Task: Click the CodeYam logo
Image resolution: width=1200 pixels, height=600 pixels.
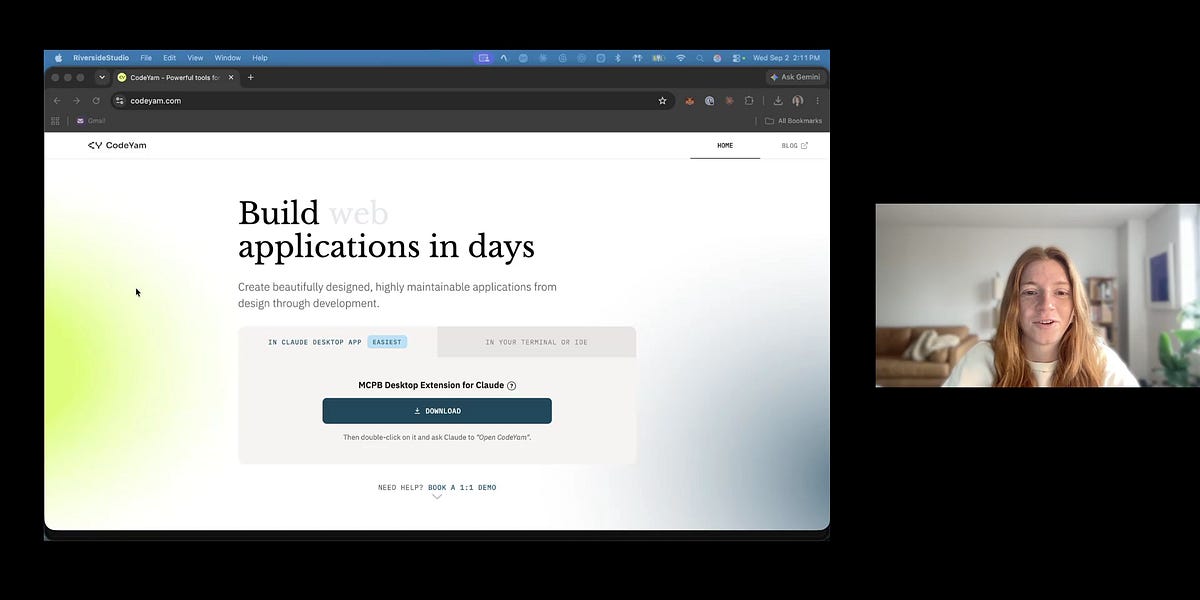Action: point(117,145)
